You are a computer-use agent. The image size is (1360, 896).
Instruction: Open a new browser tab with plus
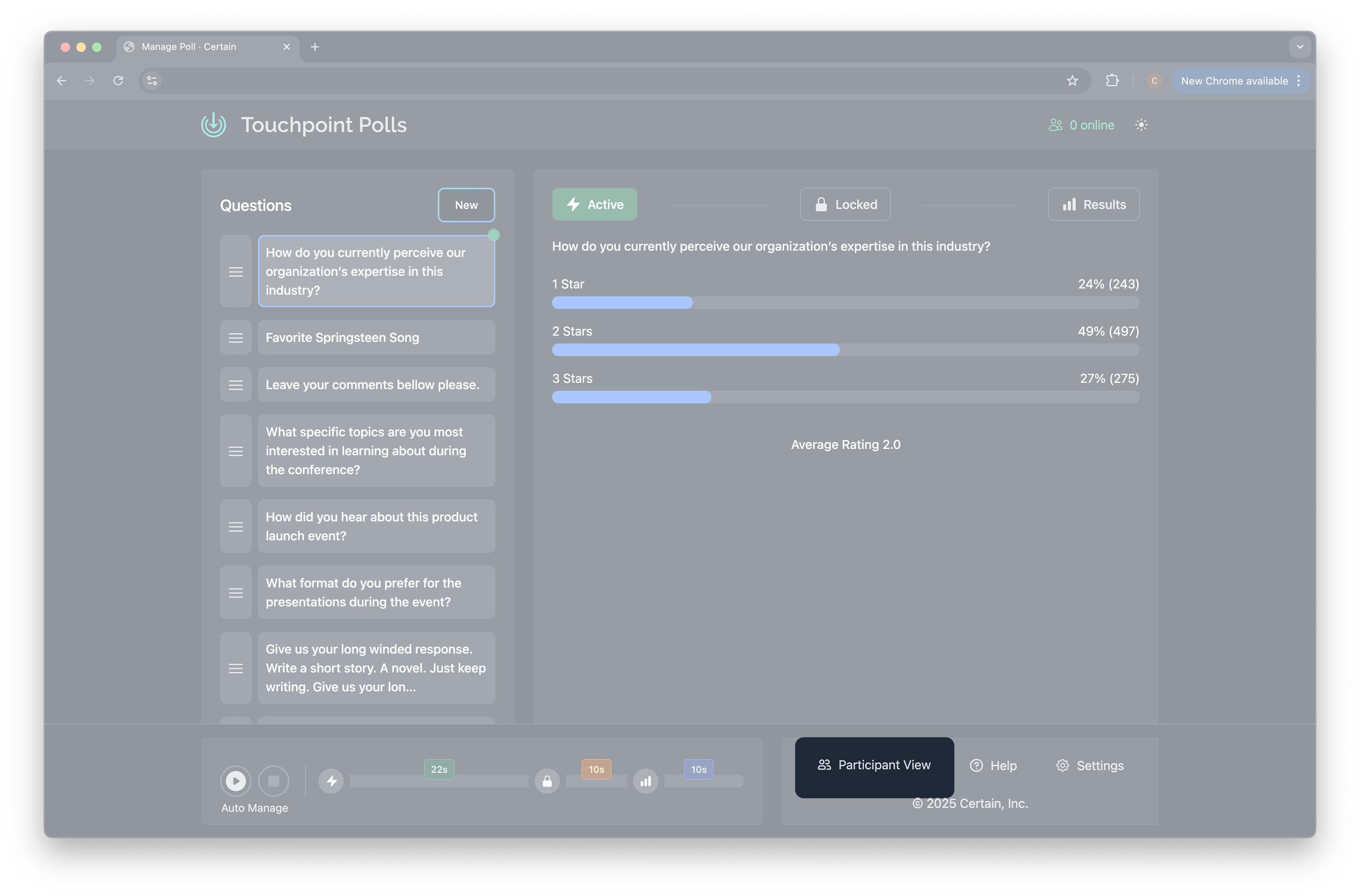(x=315, y=47)
